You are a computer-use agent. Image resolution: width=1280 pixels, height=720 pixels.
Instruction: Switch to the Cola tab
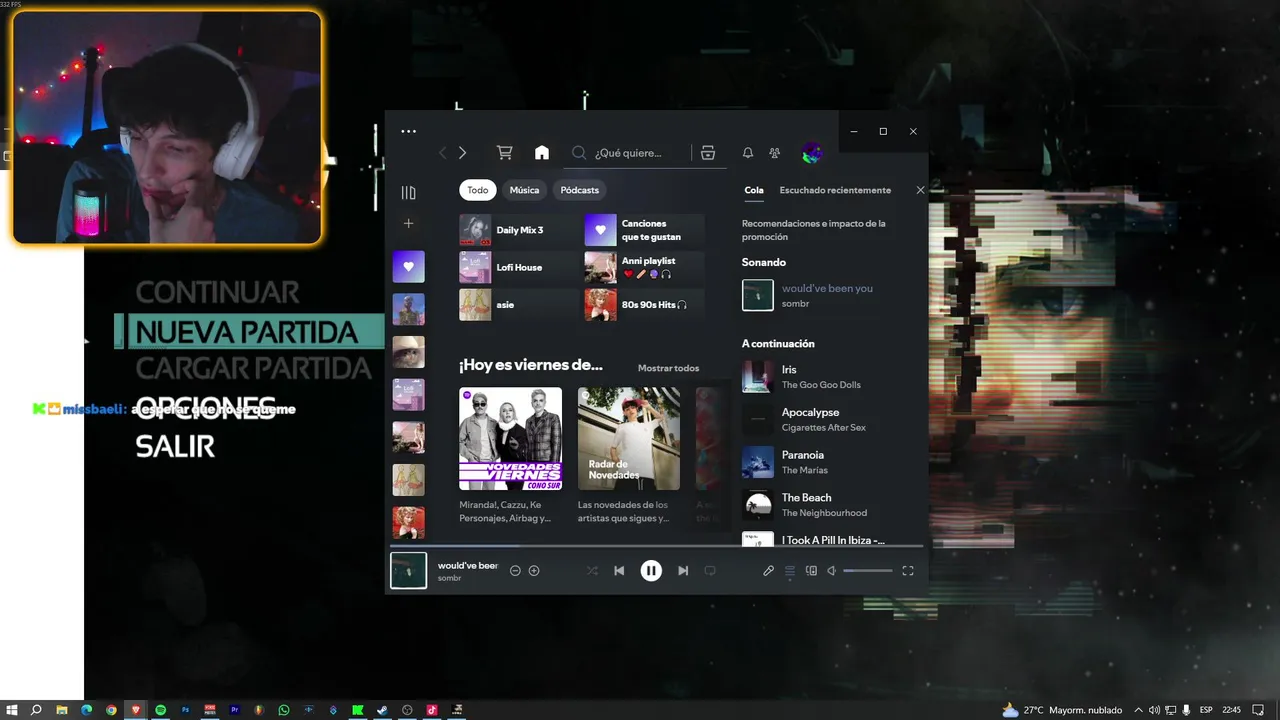click(x=753, y=190)
